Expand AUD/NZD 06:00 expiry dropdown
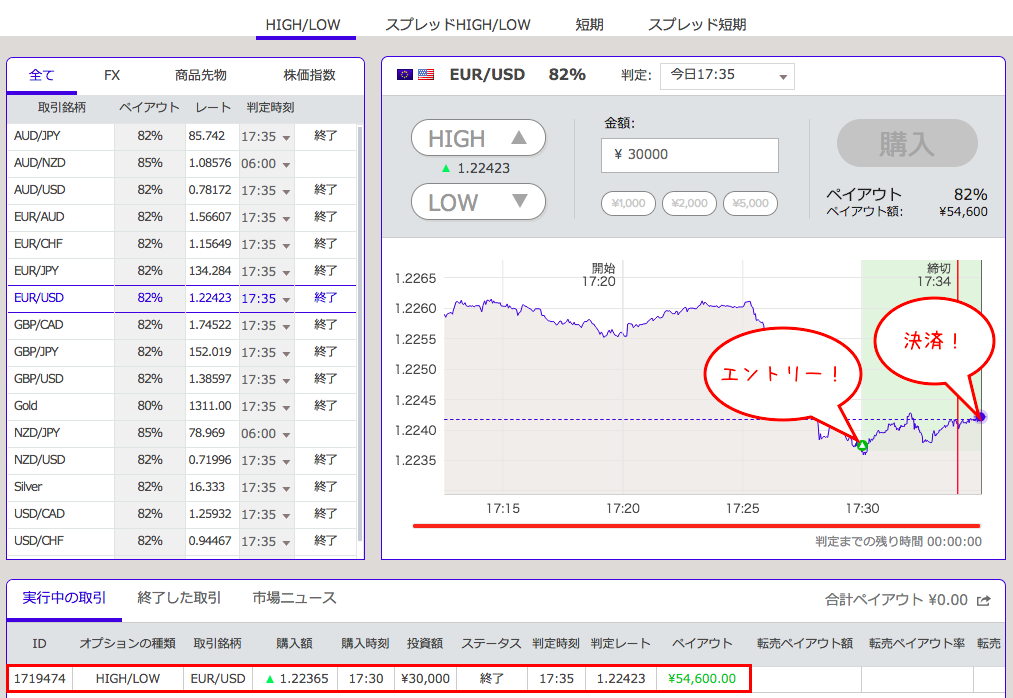 pyautogui.click(x=286, y=164)
